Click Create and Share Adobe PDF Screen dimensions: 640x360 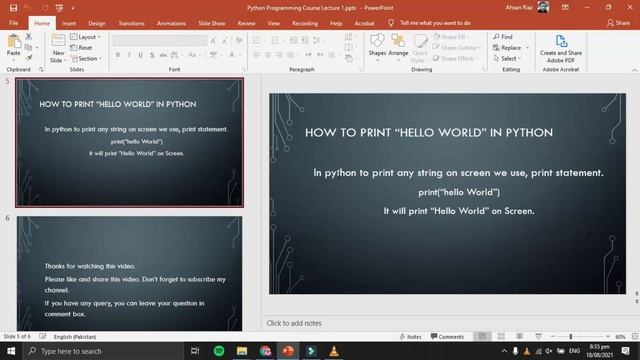(x=561, y=48)
